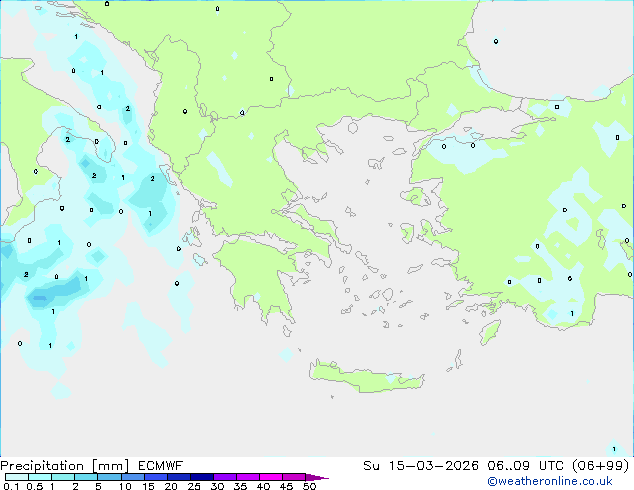
Task: Pick the 15–20 mm legend color swatch
Action: click(156, 477)
